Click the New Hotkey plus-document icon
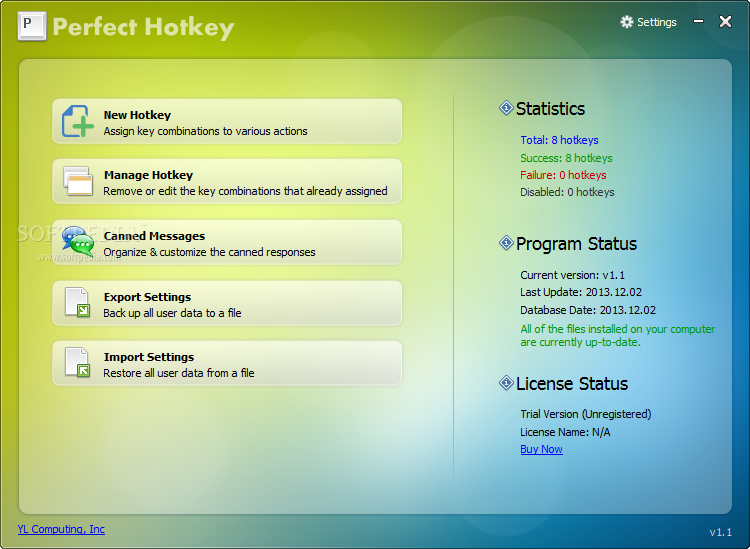750x549 pixels. pyautogui.click(x=78, y=122)
